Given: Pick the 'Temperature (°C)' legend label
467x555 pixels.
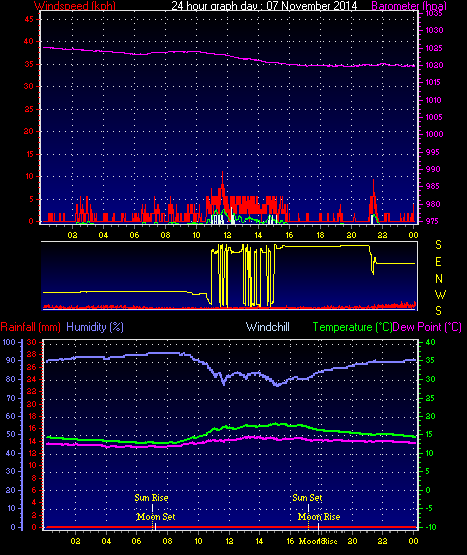Looking at the screenshot, I should 352,327.
